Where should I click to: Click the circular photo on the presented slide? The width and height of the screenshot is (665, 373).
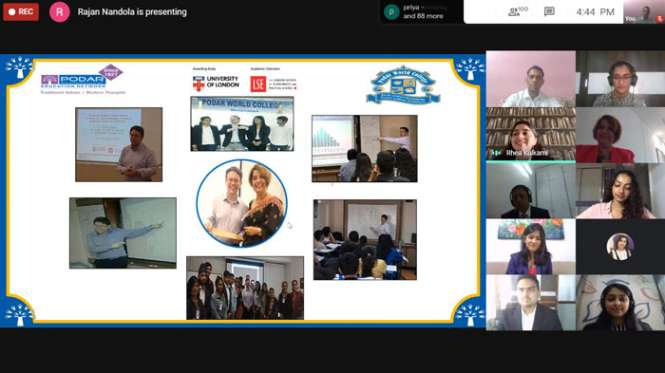[242, 203]
